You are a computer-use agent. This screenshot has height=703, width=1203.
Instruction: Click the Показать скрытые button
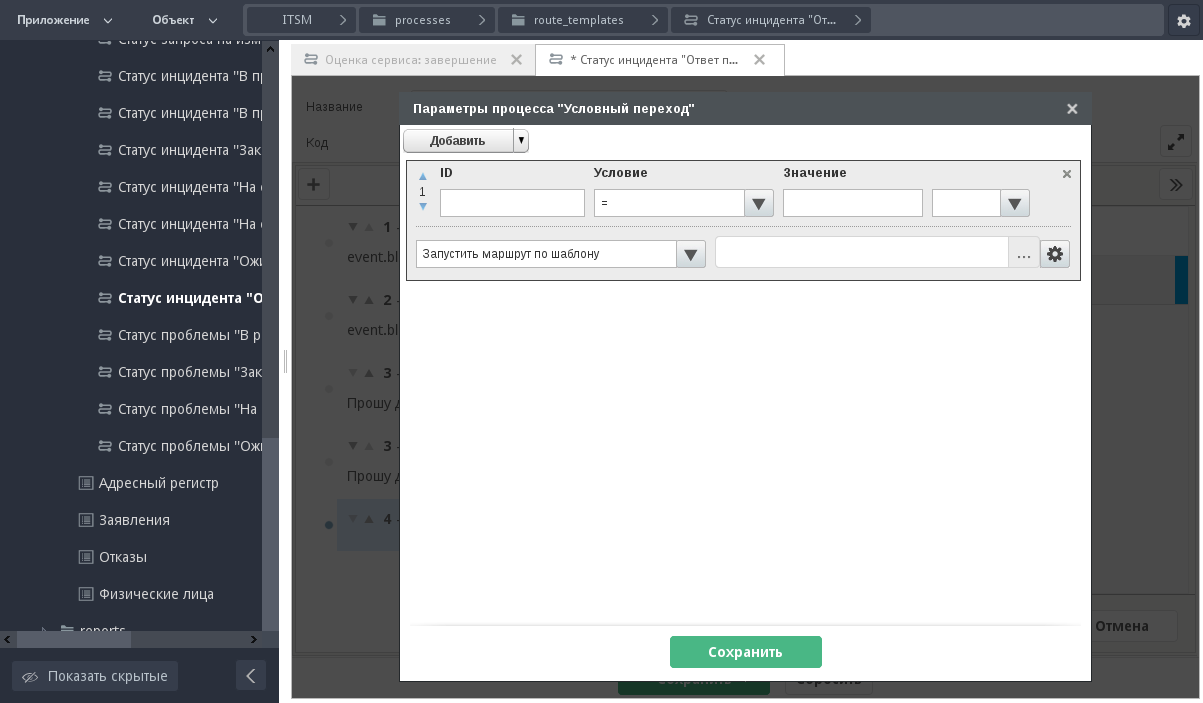[x=95, y=676]
